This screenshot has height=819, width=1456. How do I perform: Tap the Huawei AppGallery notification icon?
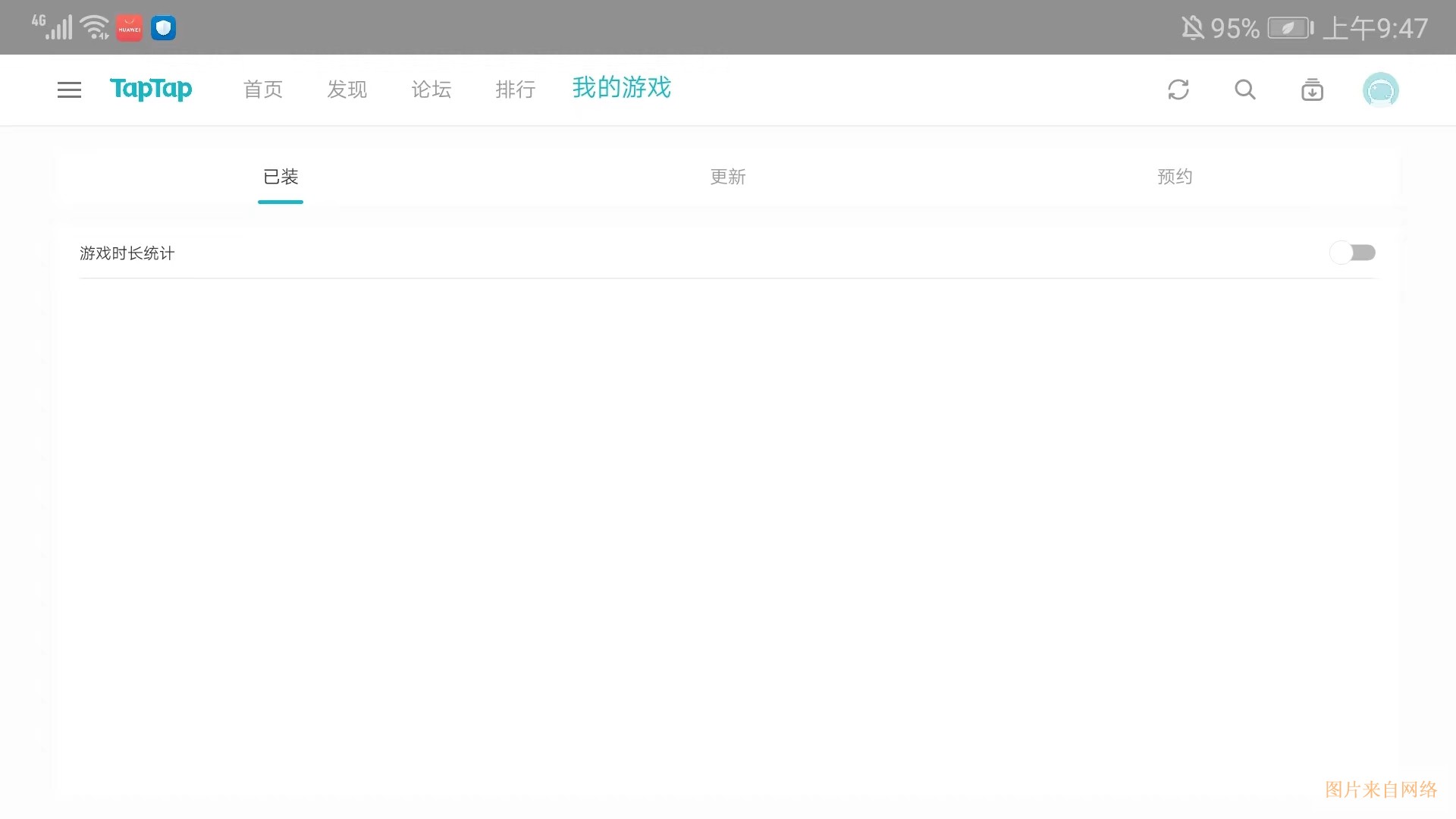pyautogui.click(x=129, y=28)
